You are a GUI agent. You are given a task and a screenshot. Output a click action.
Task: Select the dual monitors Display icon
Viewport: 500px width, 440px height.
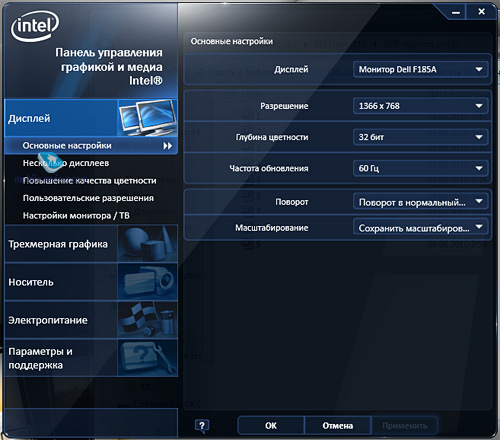click(148, 118)
